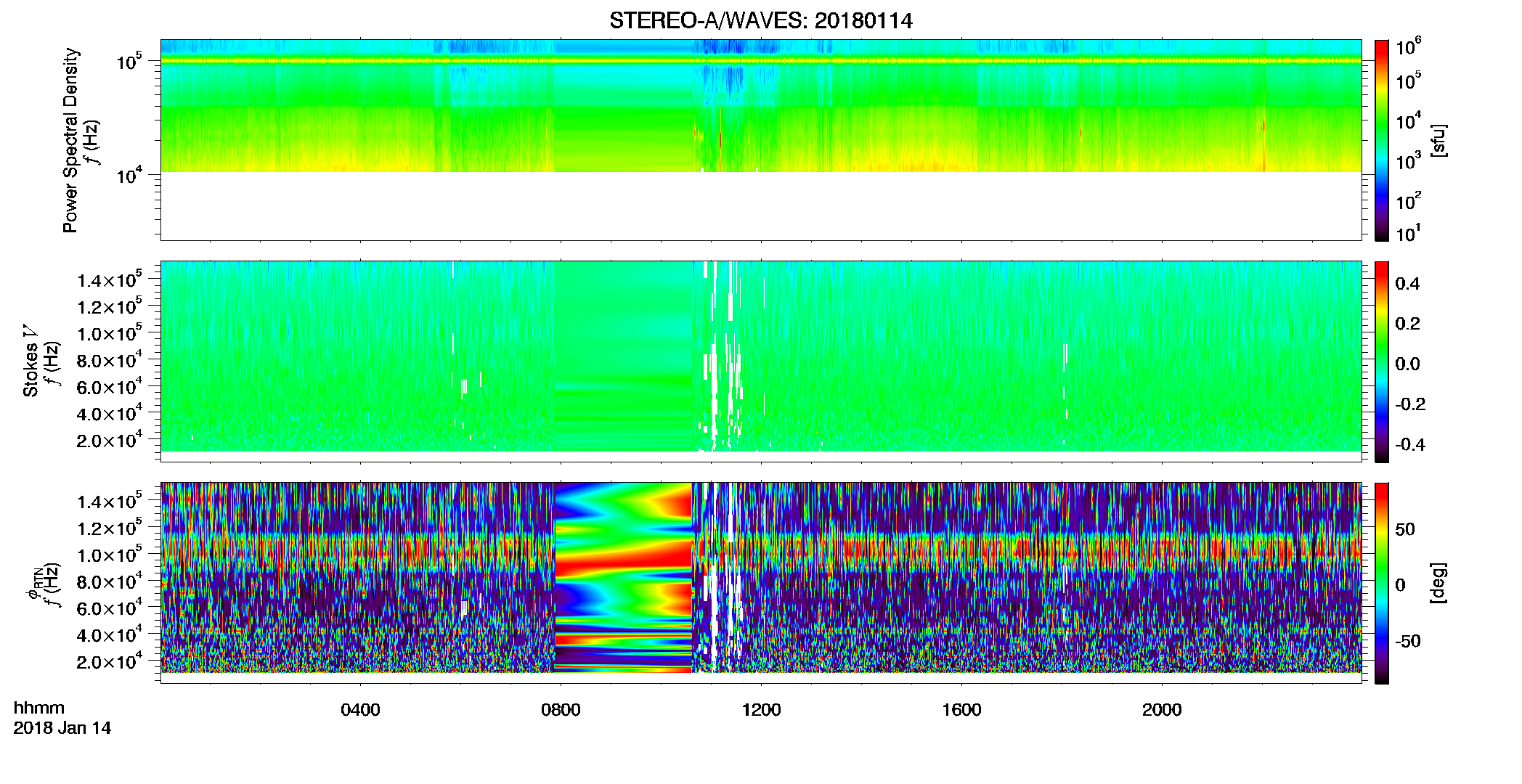Click the yellow 10^5 Hz line in top spectrogram
Image resolution: width=1522 pixels, height=784 pixels.
(x=761, y=61)
